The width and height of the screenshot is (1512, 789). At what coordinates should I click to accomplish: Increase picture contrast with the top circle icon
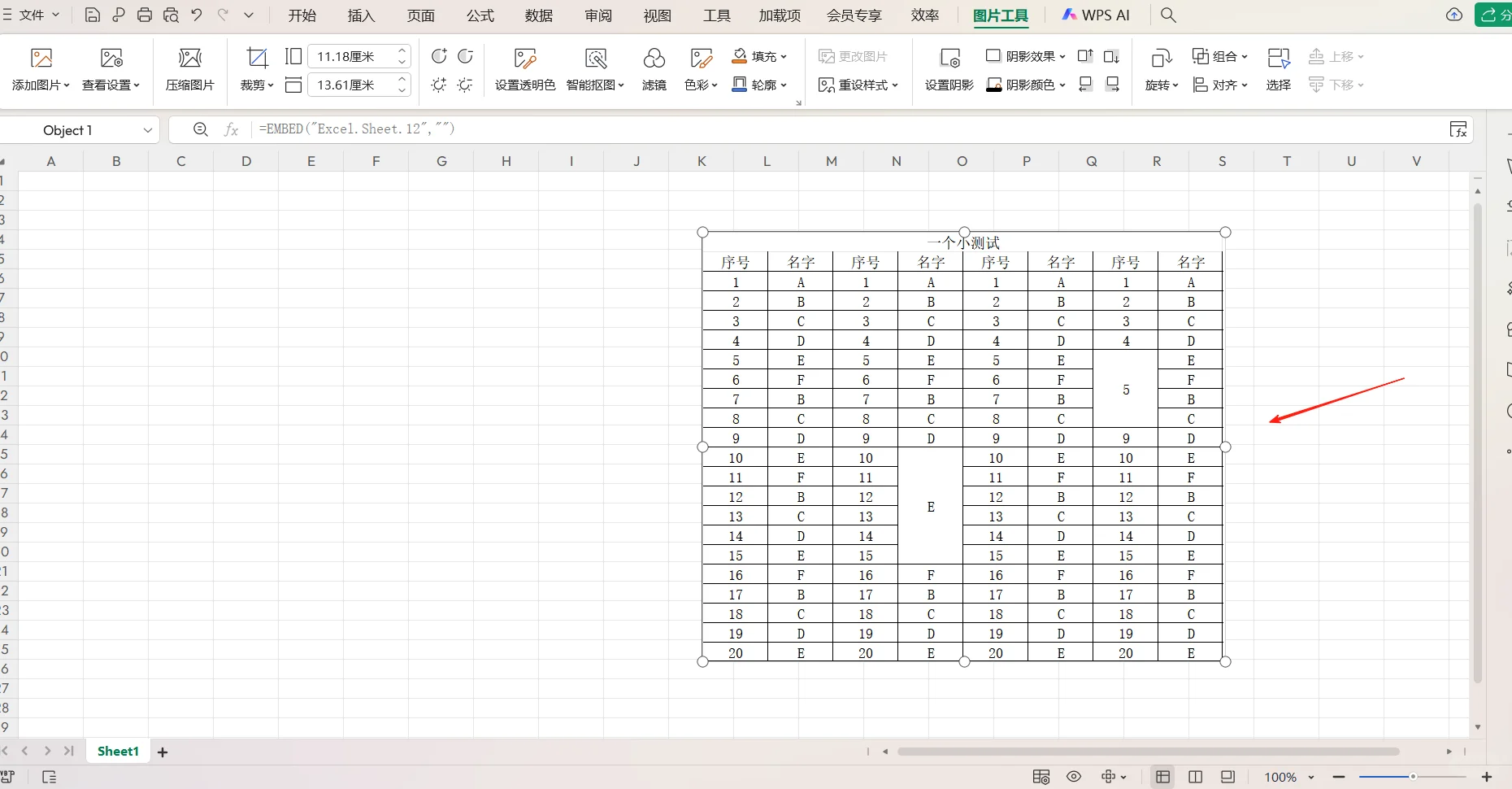(439, 56)
